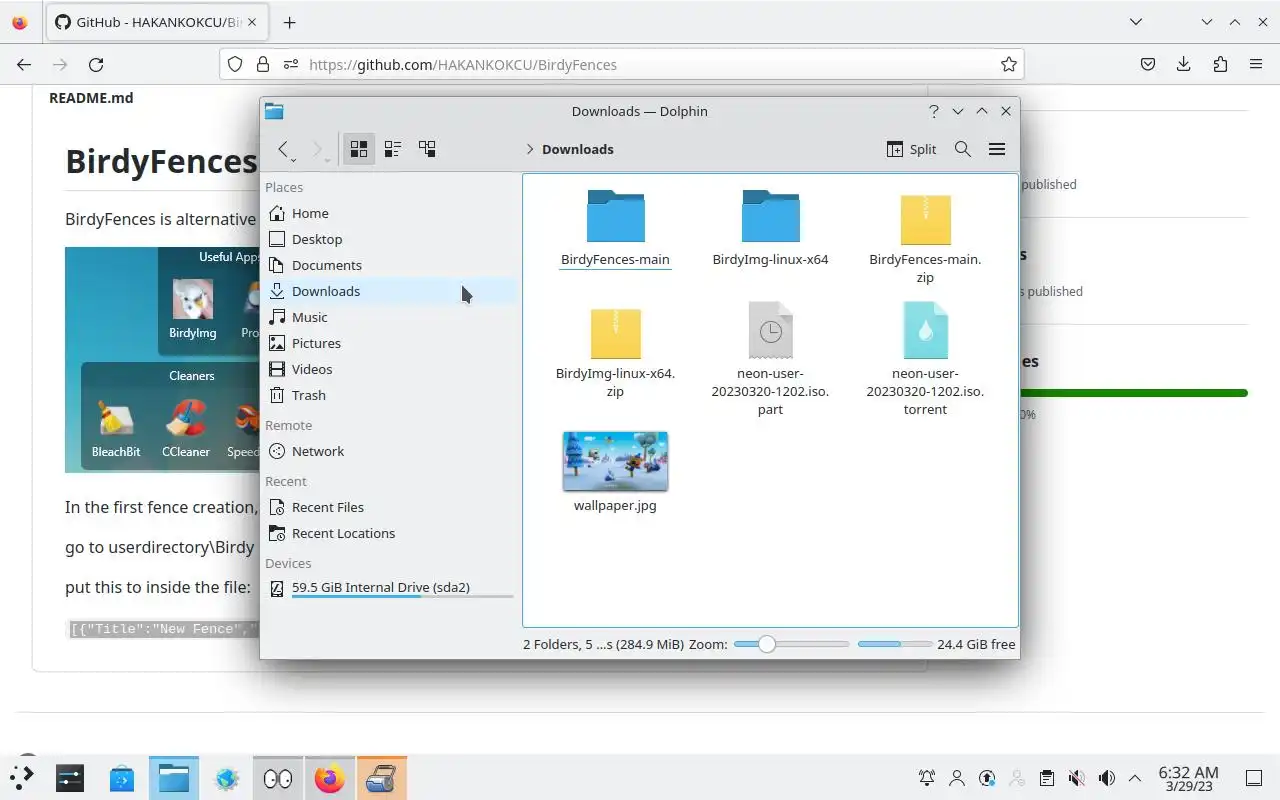
Task: Click the Dolphin zoom slider handle
Action: [766, 644]
